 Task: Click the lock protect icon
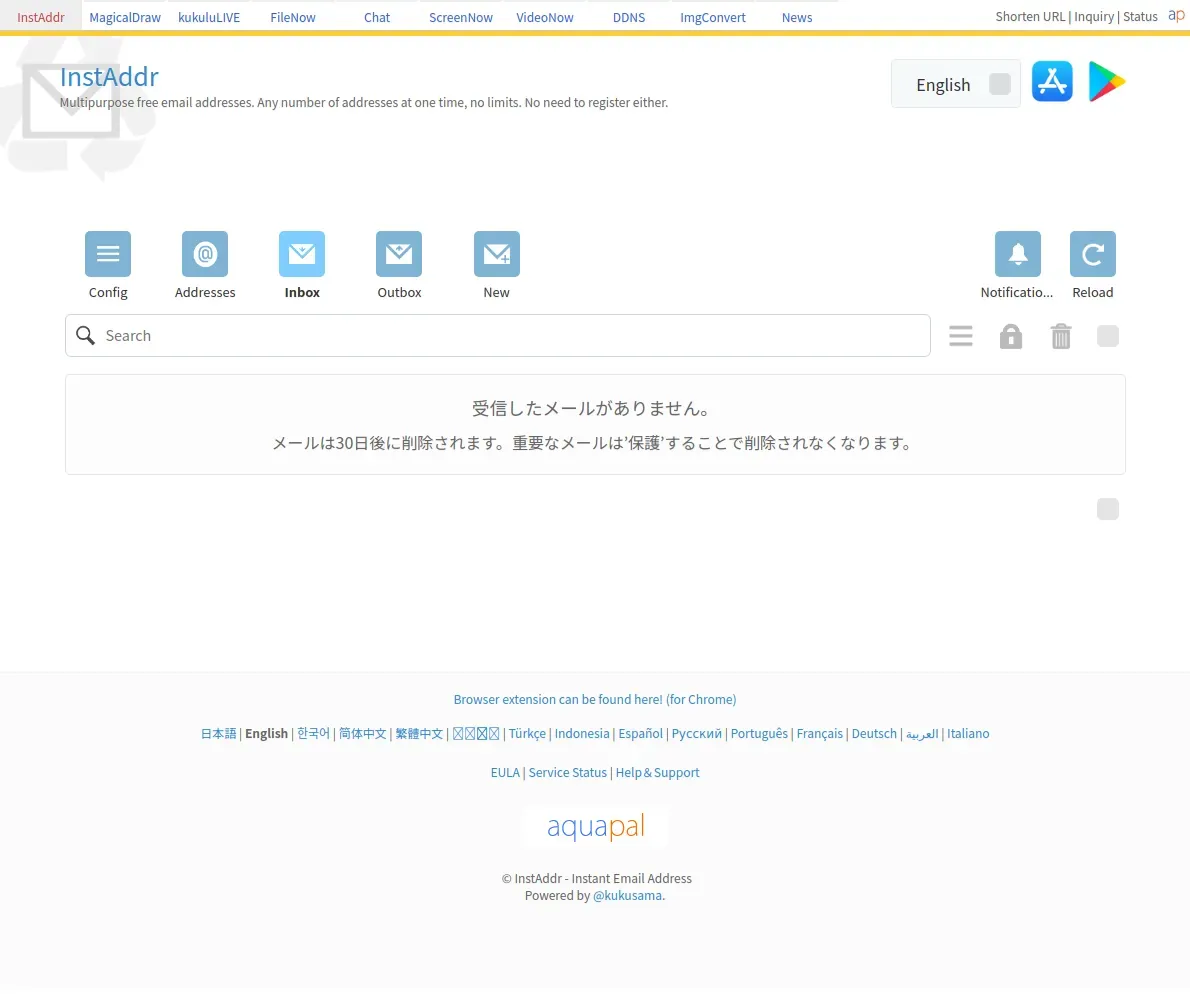click(1011, 336)
